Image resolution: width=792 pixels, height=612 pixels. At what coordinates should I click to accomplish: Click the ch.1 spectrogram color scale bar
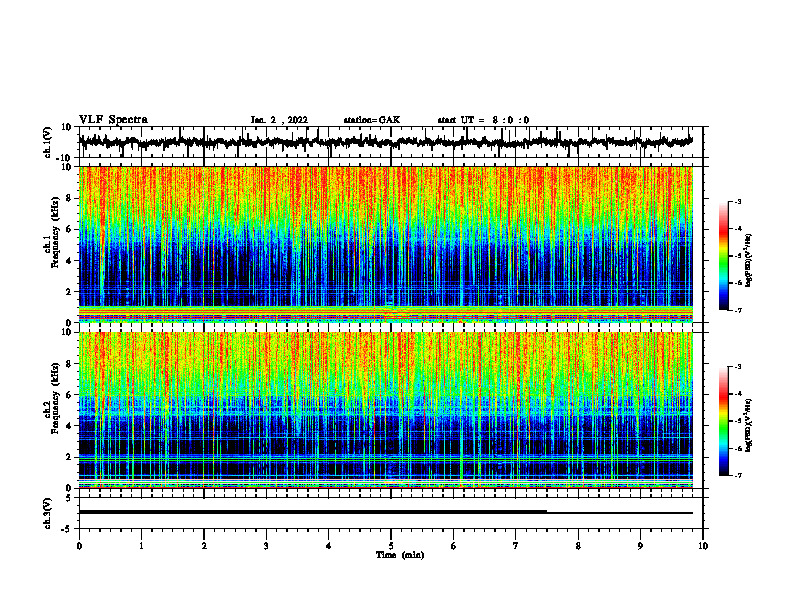pos(724,256)
